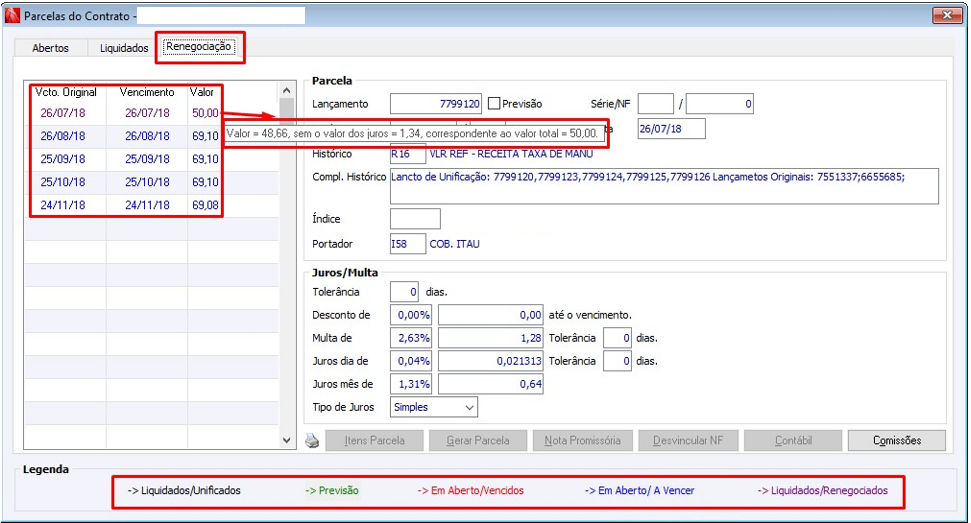Click the Valor column header

click(202, 92)
